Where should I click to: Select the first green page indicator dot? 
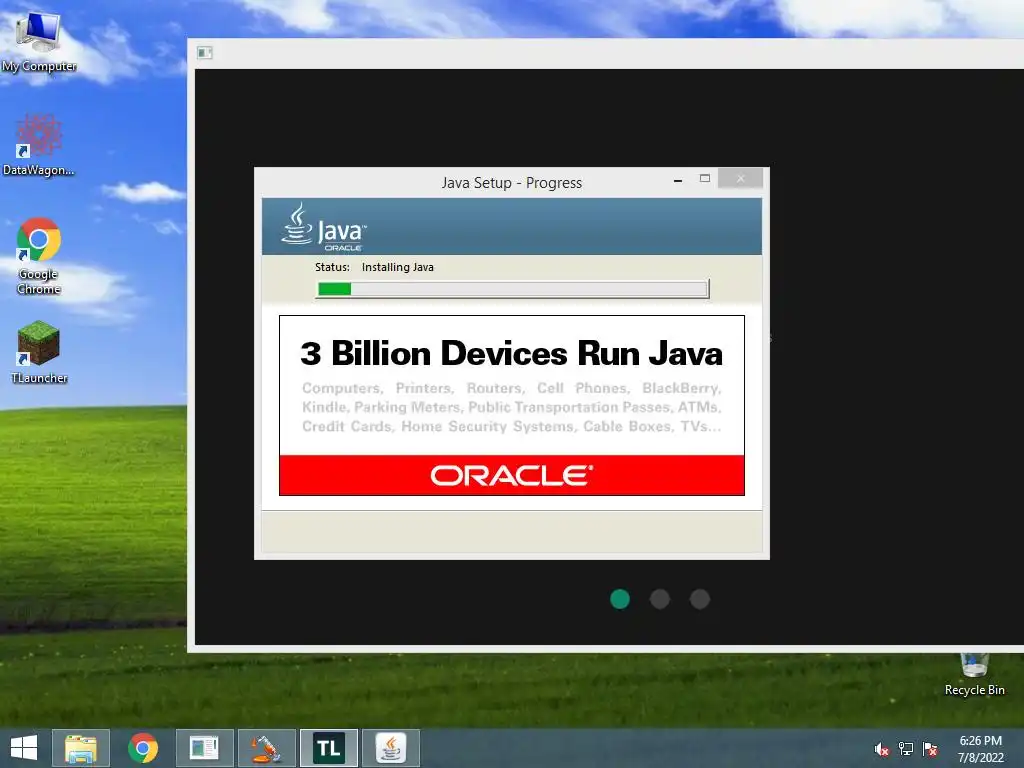pos(620,599)
